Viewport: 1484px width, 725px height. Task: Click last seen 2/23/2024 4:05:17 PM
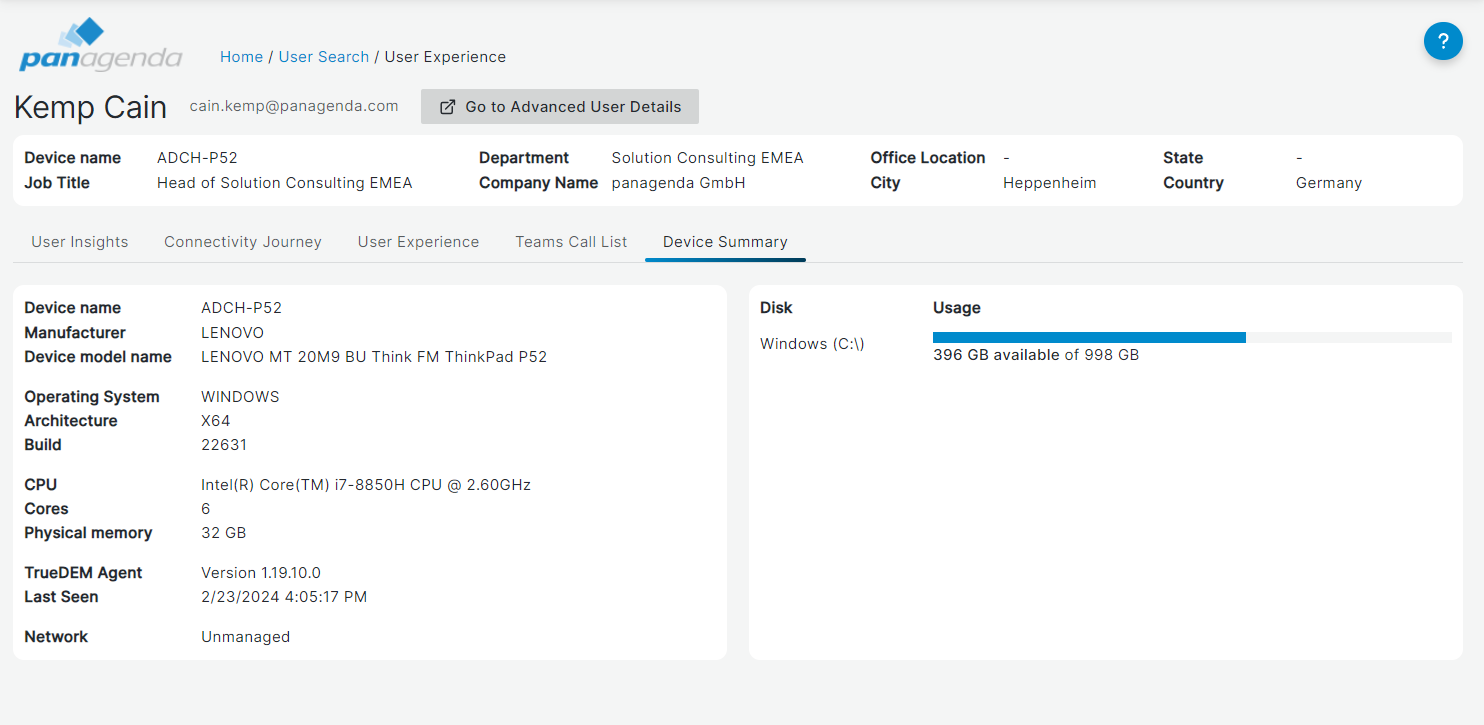pyautogui.click(x=283, y=597)
